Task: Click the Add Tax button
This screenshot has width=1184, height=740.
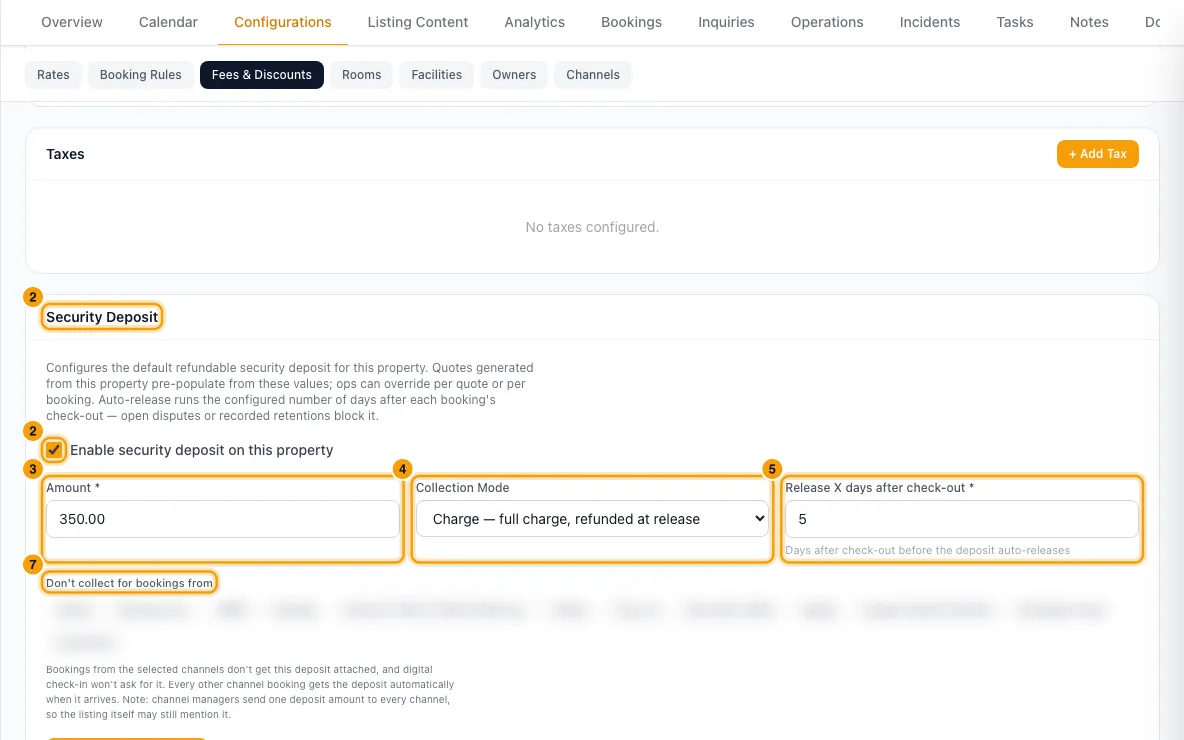Action: point(1097,154)
